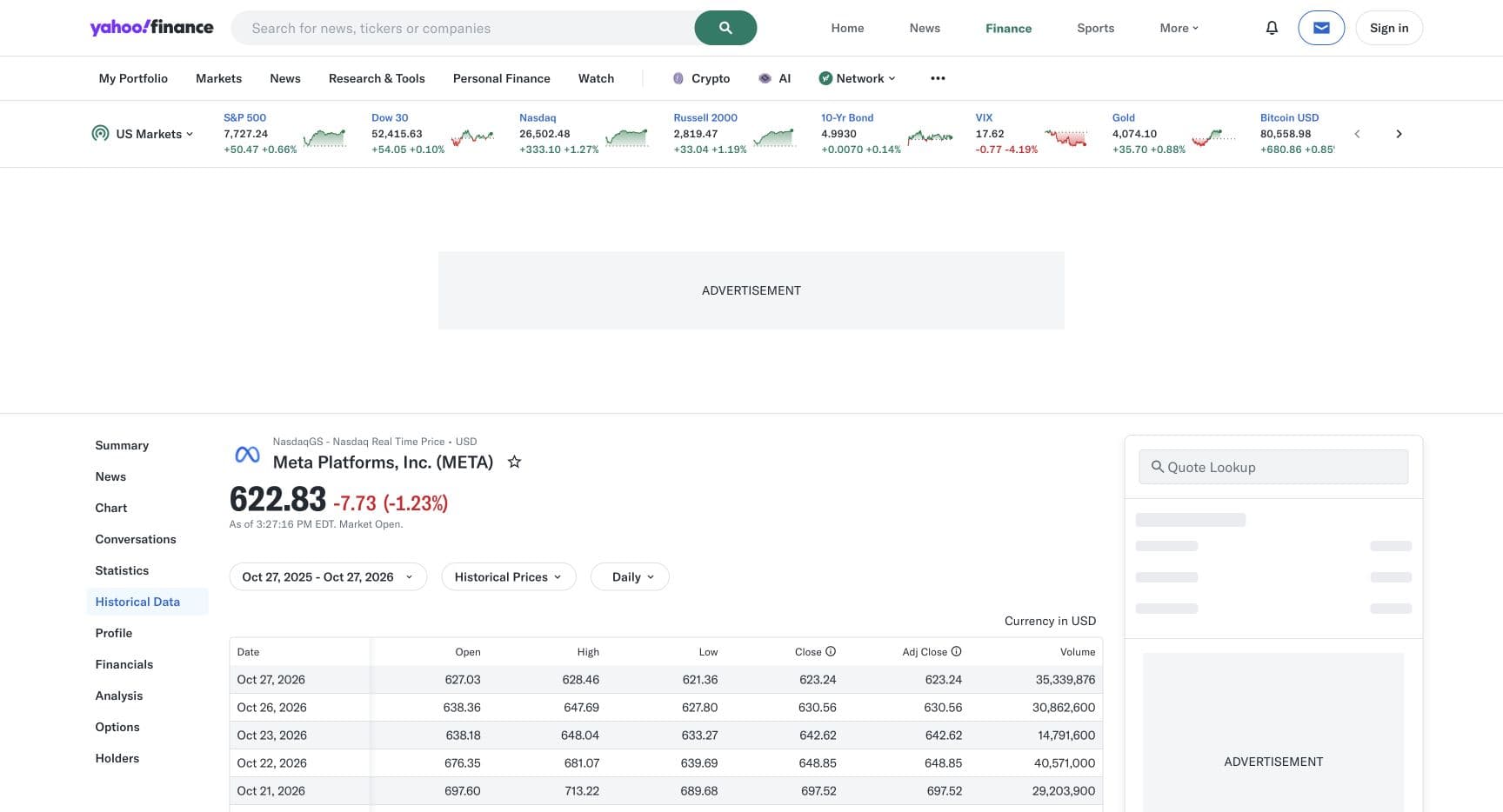This screenshot has width=1503, height=812.
Task: Open the Historical Prices dropdown
Action: point(509,576)
